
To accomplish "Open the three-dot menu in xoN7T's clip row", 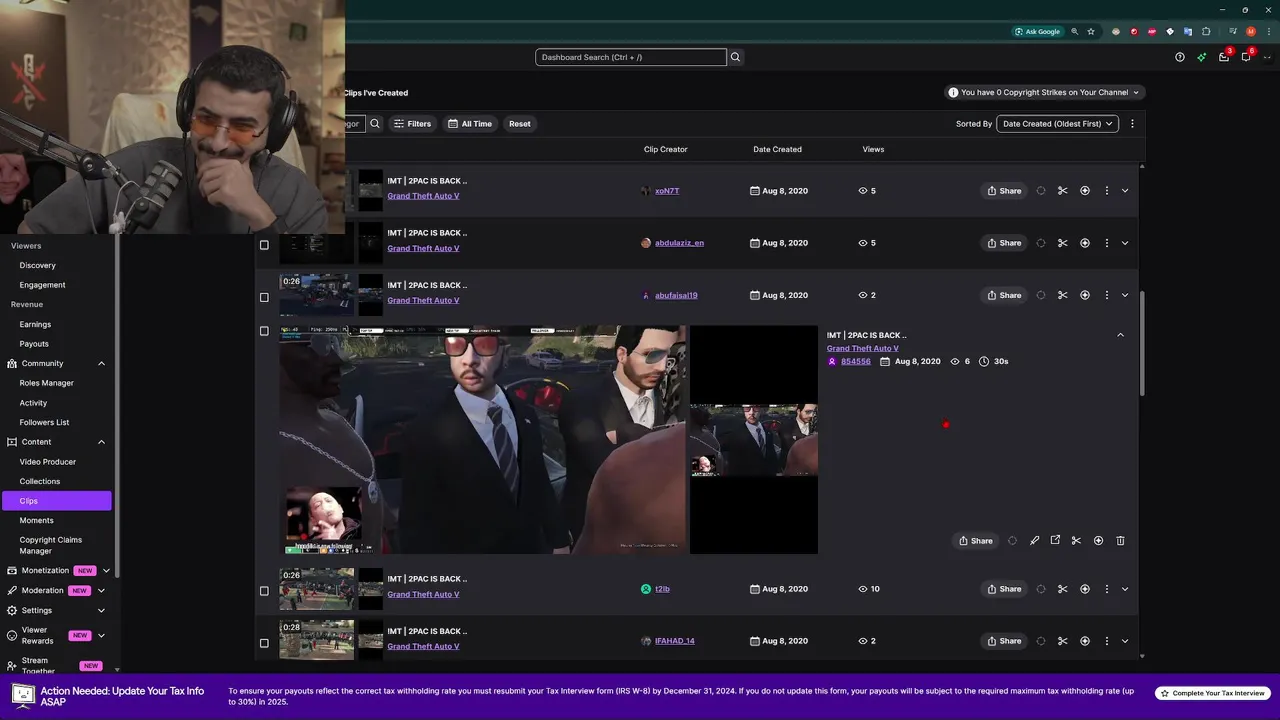I will pos(1106,191).
